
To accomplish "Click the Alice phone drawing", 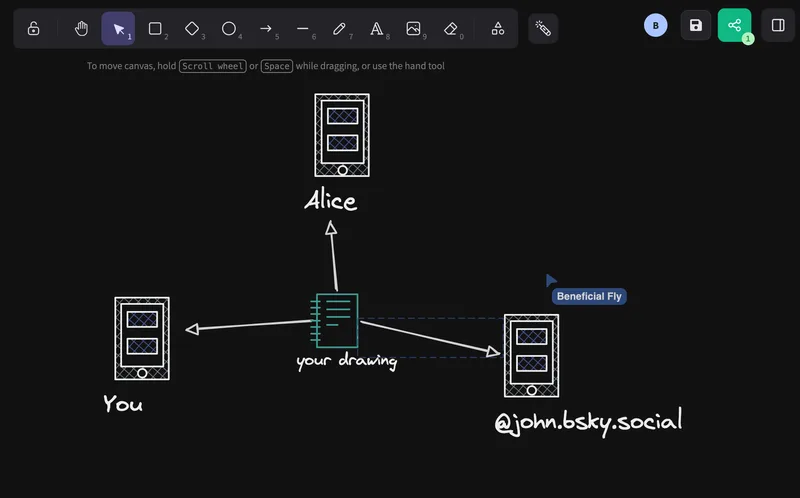I will click(x=342, y=135).
